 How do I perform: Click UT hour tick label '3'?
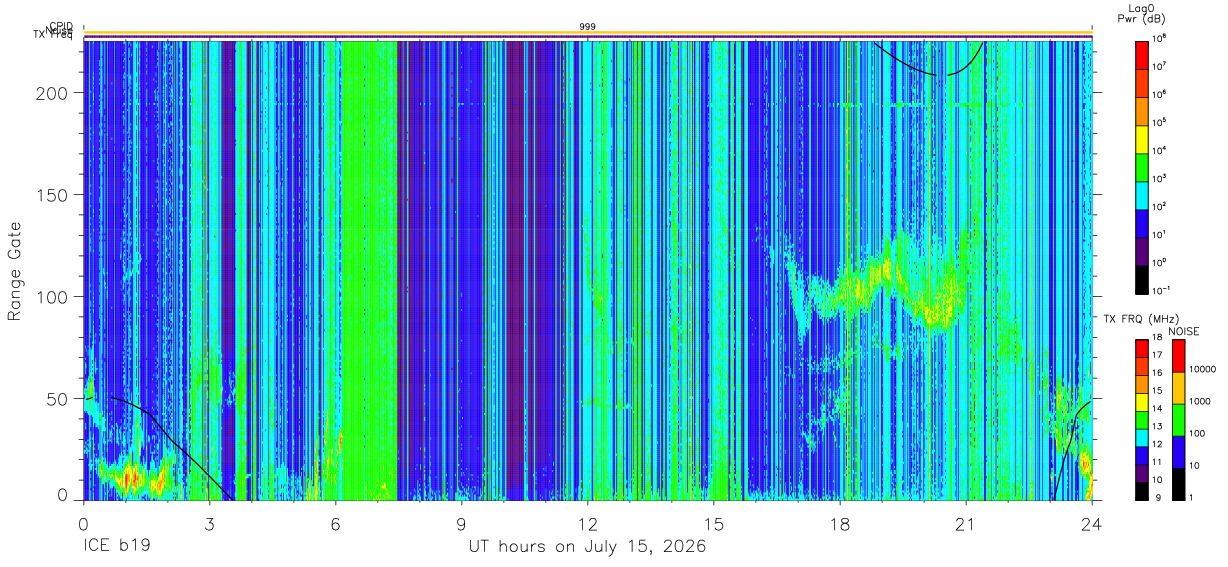pos(209,523)
